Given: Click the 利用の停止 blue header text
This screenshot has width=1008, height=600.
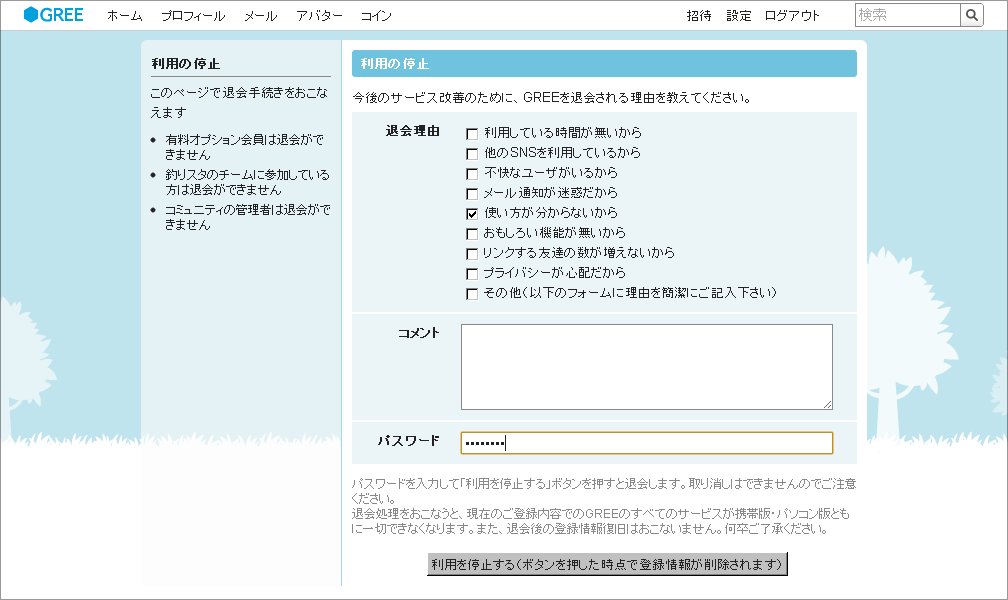Looking at the screenshot, I should (395, 64).
